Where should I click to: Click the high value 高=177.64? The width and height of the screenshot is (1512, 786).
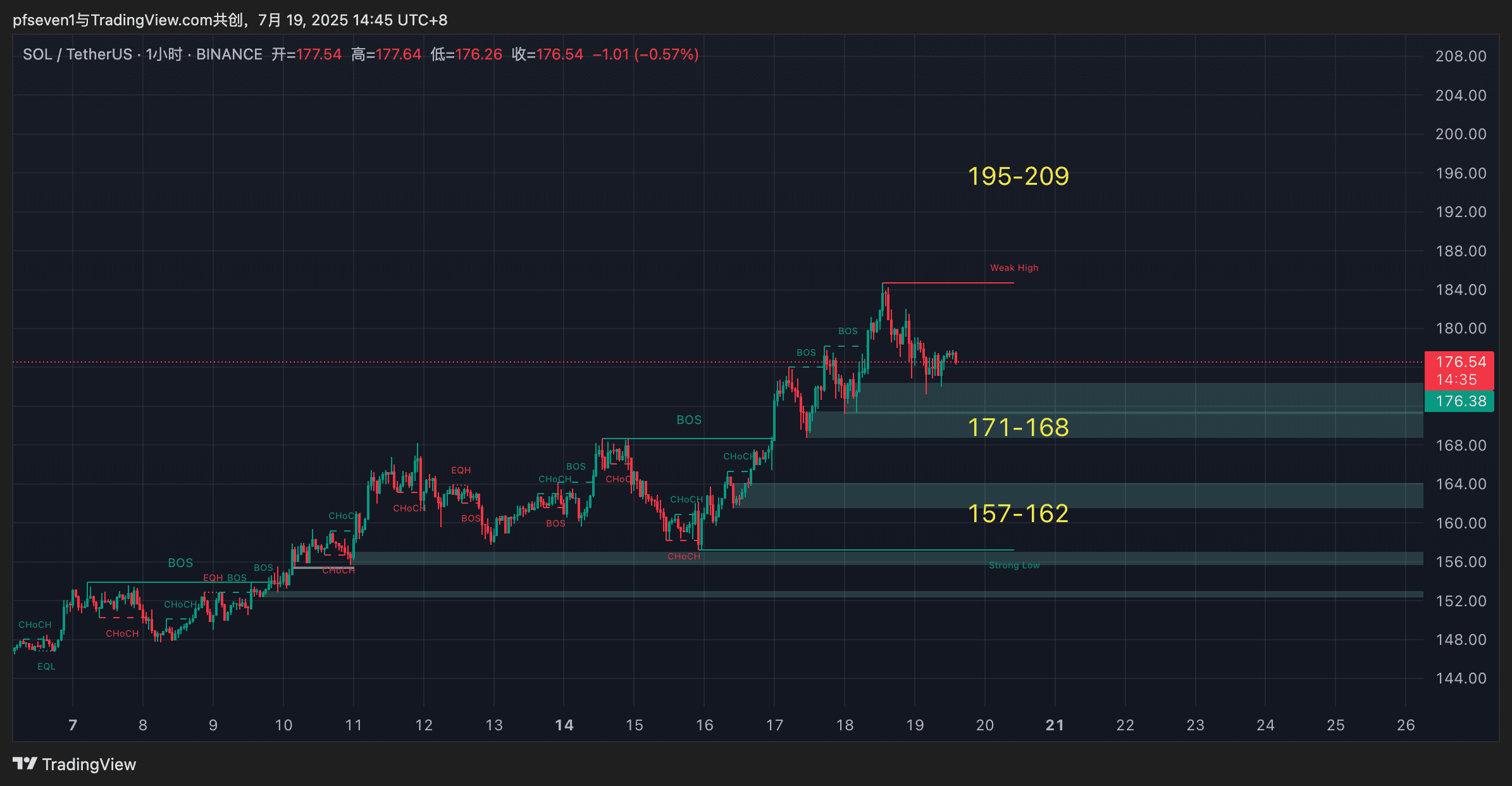[386, 54]
